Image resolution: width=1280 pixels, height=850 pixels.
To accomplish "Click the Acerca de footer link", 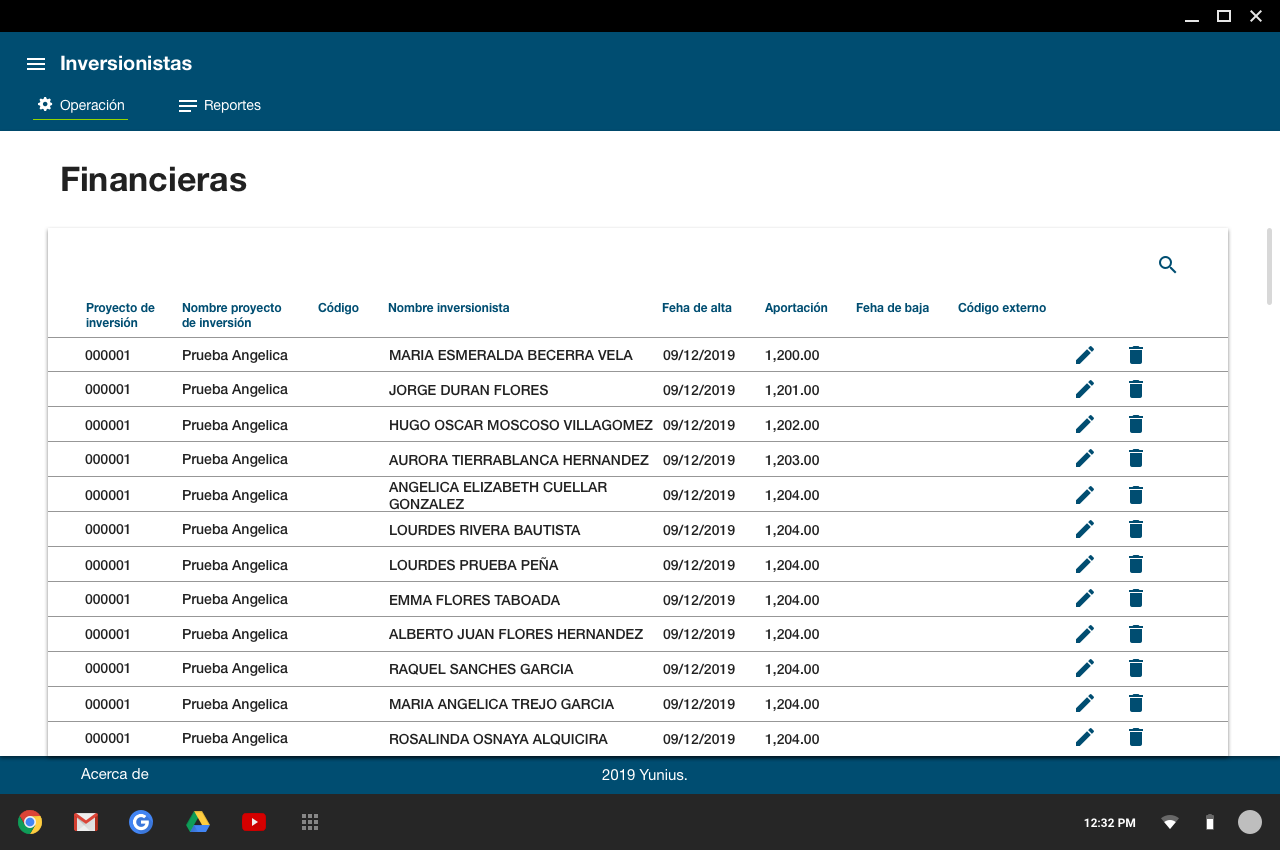I will (115, 774).
